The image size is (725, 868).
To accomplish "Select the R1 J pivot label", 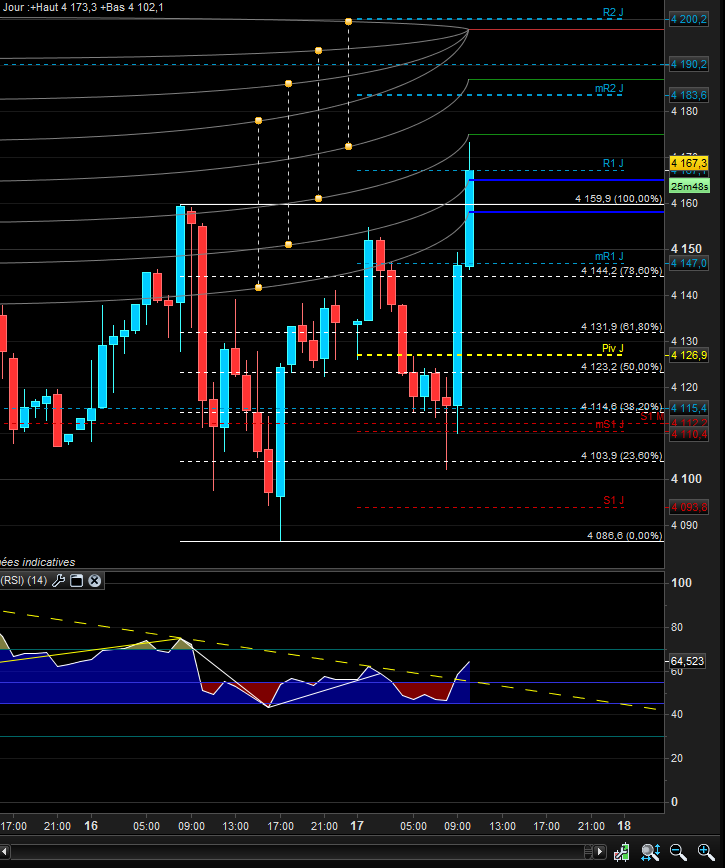I will tap(613, 163).
